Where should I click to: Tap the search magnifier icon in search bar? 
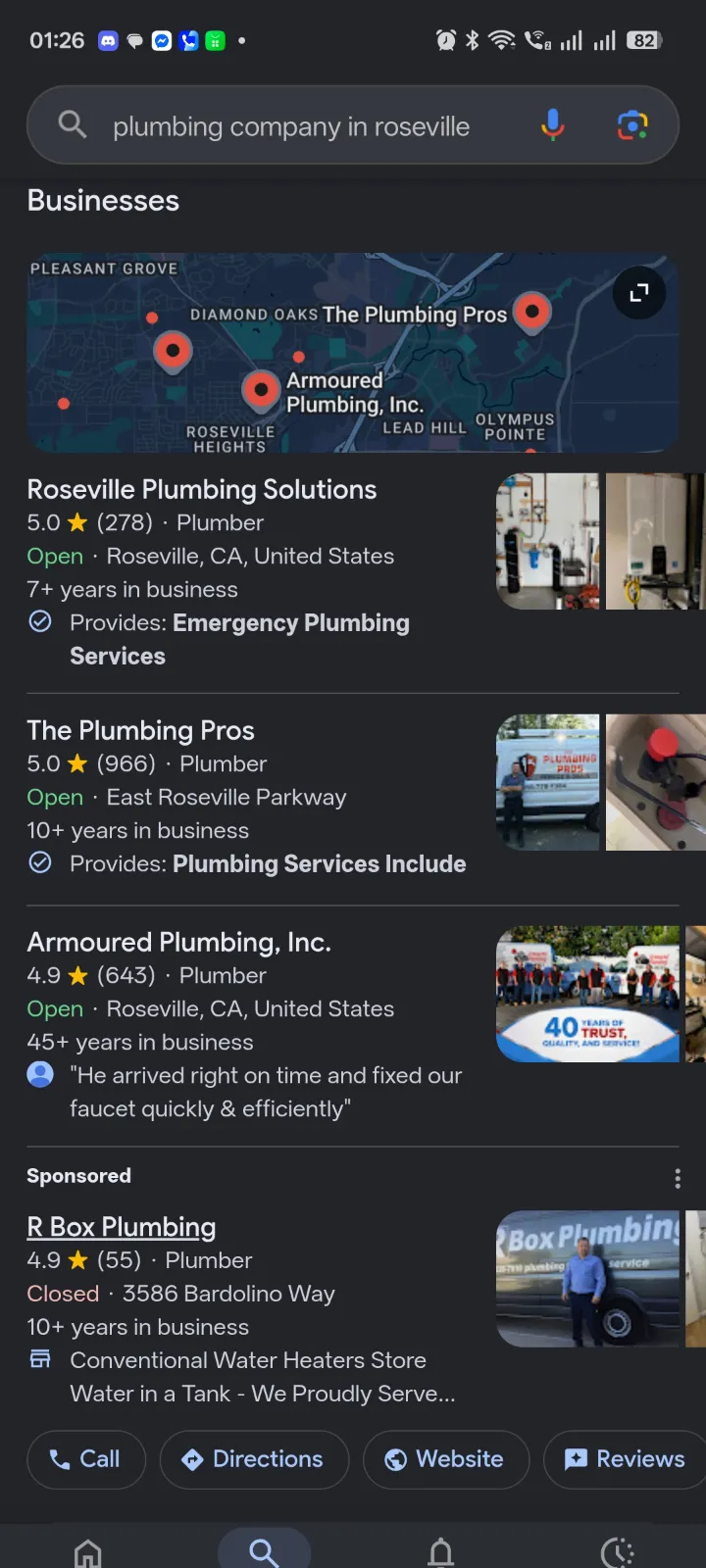[73, 124]
